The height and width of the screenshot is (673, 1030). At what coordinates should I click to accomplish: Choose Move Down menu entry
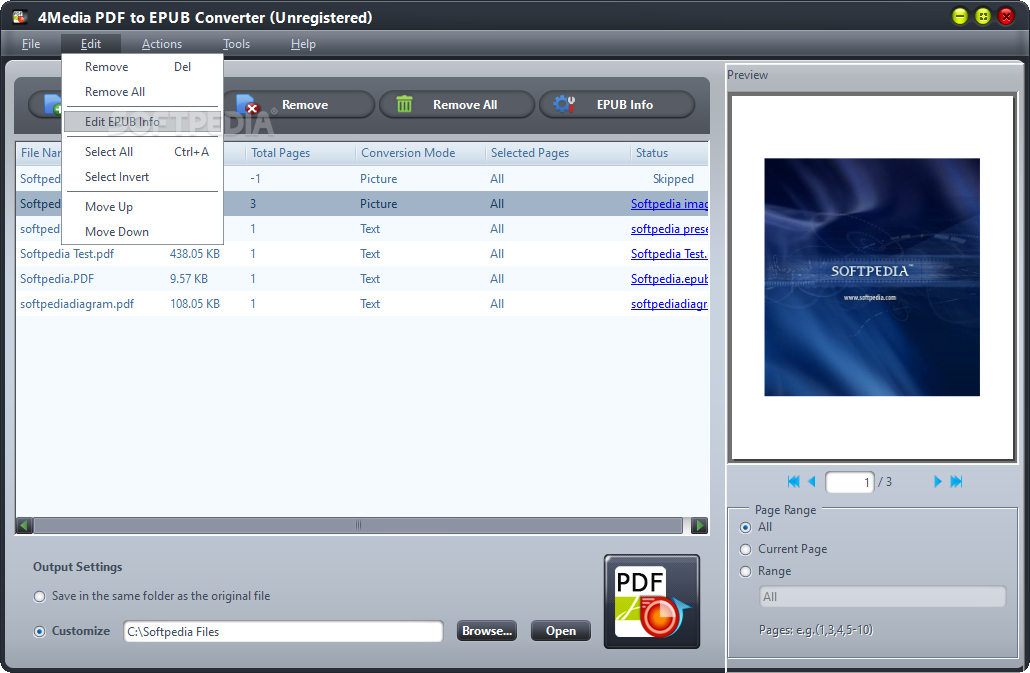(143, 232)
